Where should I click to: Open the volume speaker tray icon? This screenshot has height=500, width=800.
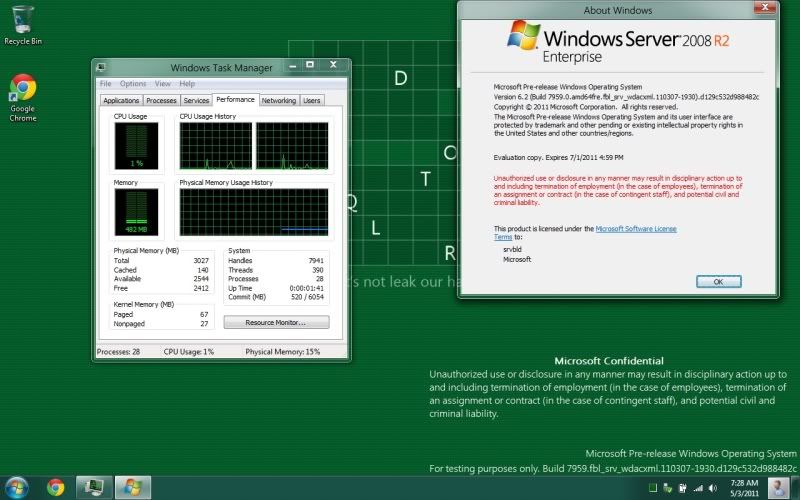point(713,488)
